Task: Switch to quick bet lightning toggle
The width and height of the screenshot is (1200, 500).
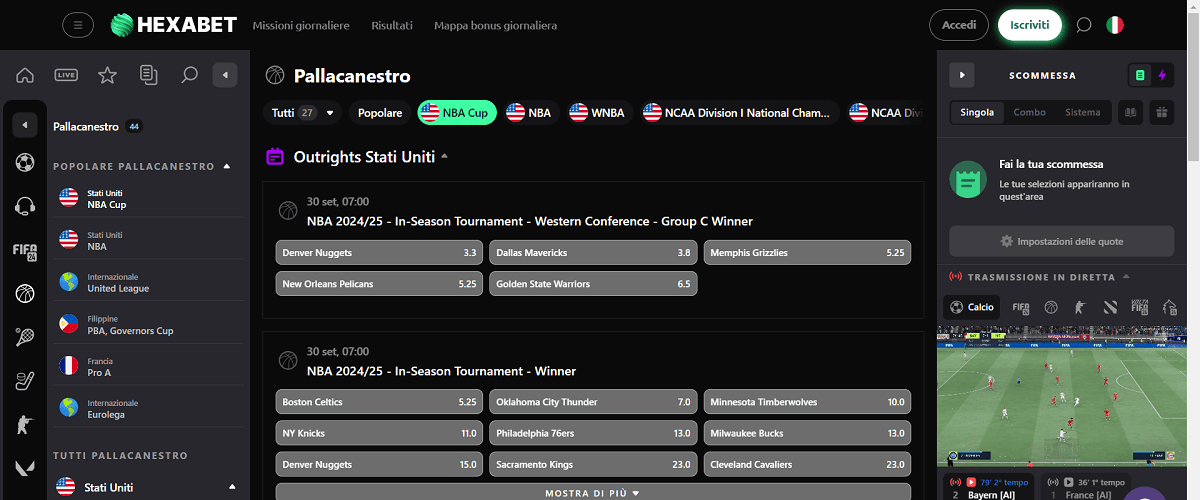Action: (1162, 75)
